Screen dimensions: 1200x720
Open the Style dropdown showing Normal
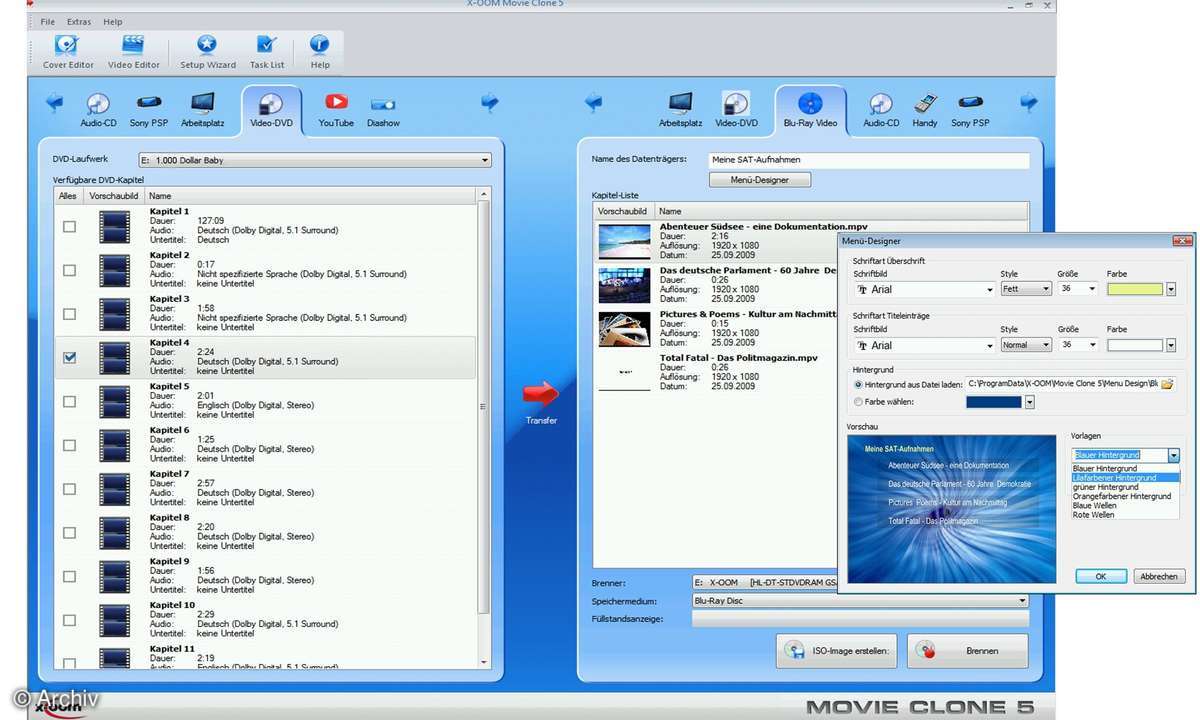pyautogui.click(x=1026, y=345)
